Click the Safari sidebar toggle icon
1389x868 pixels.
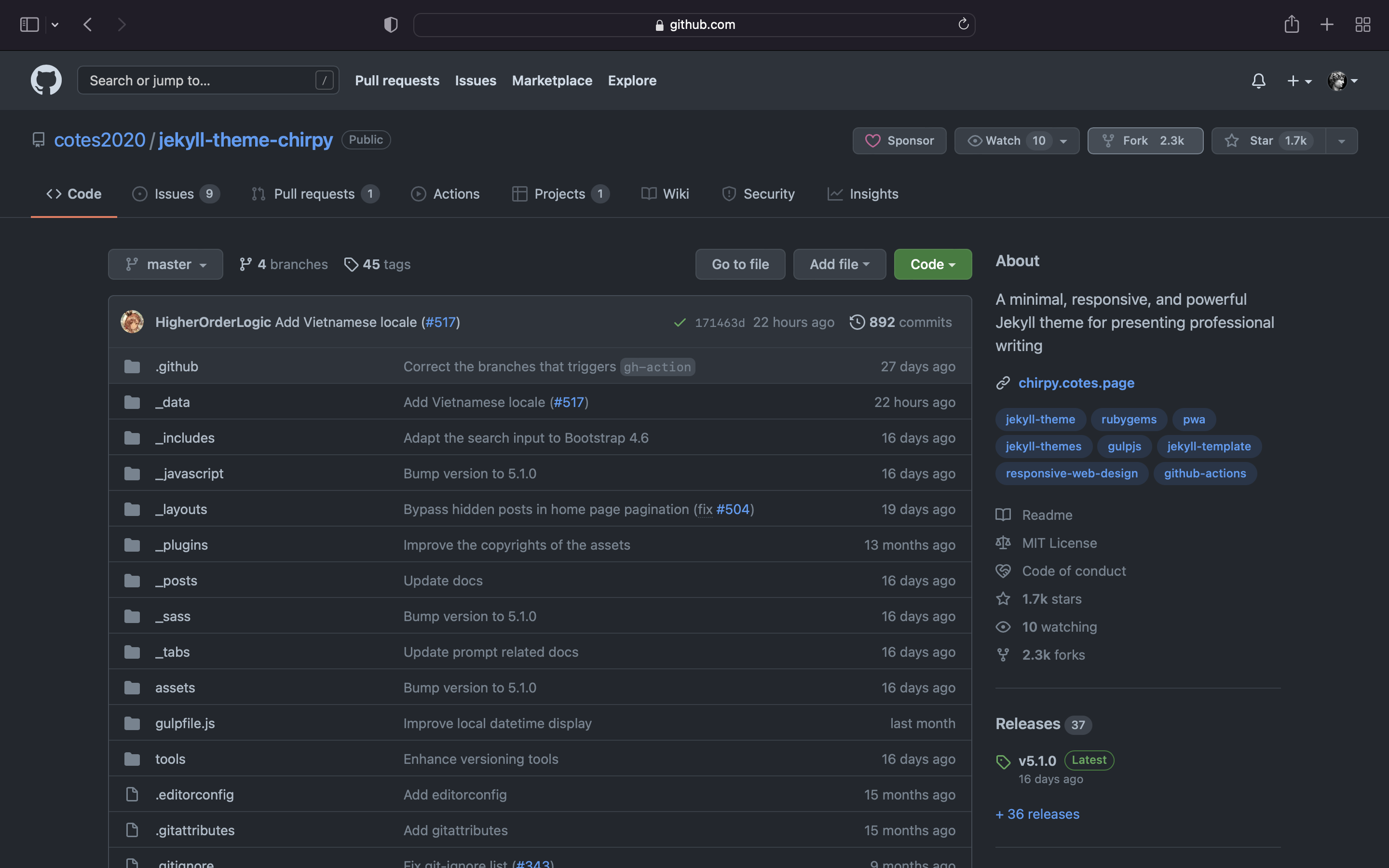[29, 25]
